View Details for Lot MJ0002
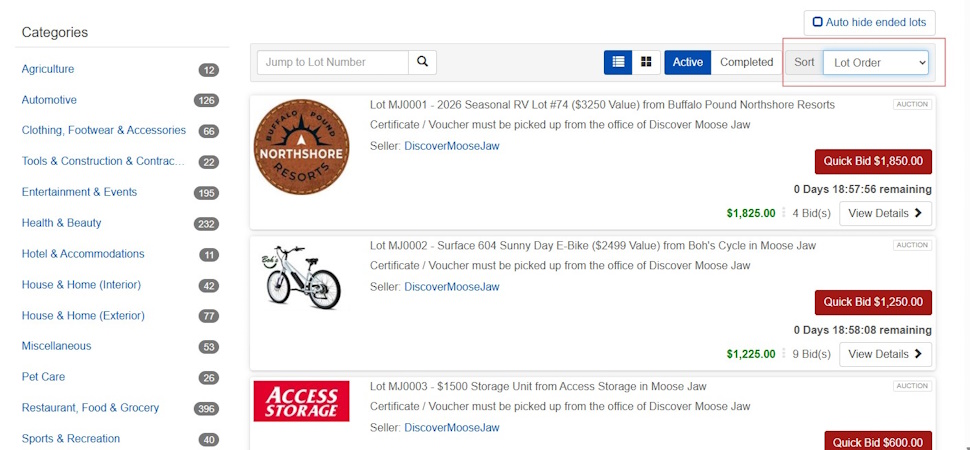 coord(885,354)
